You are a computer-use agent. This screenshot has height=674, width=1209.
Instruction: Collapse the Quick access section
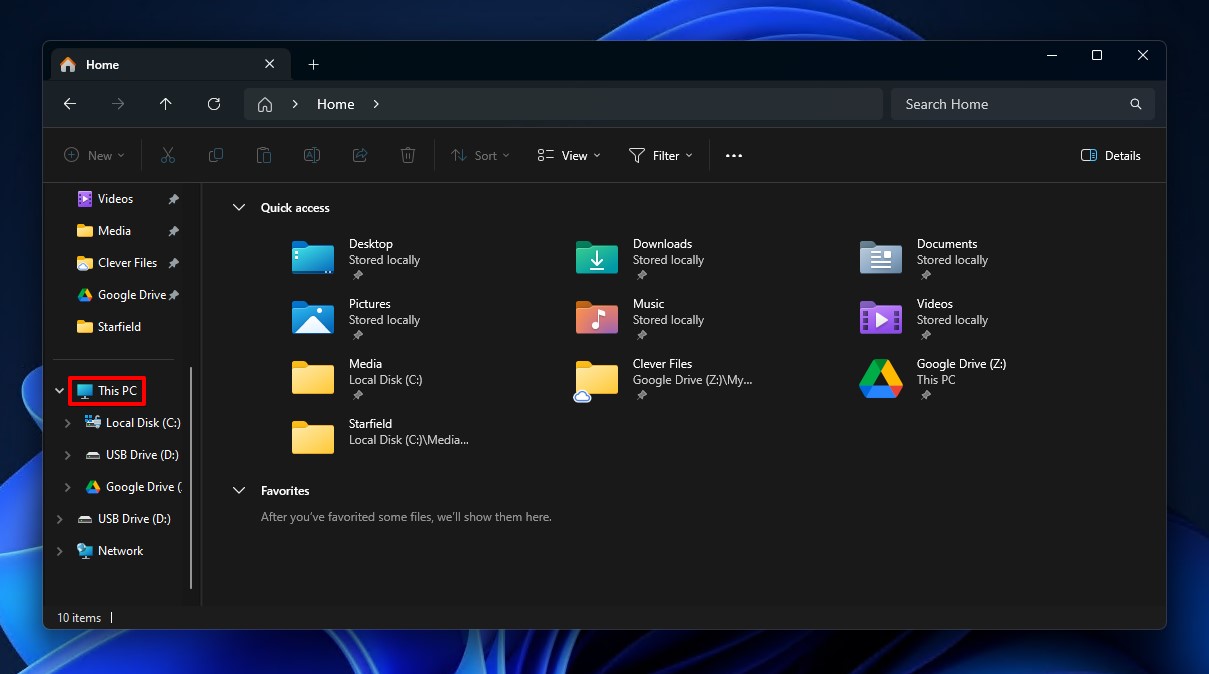tap(239, 207)
